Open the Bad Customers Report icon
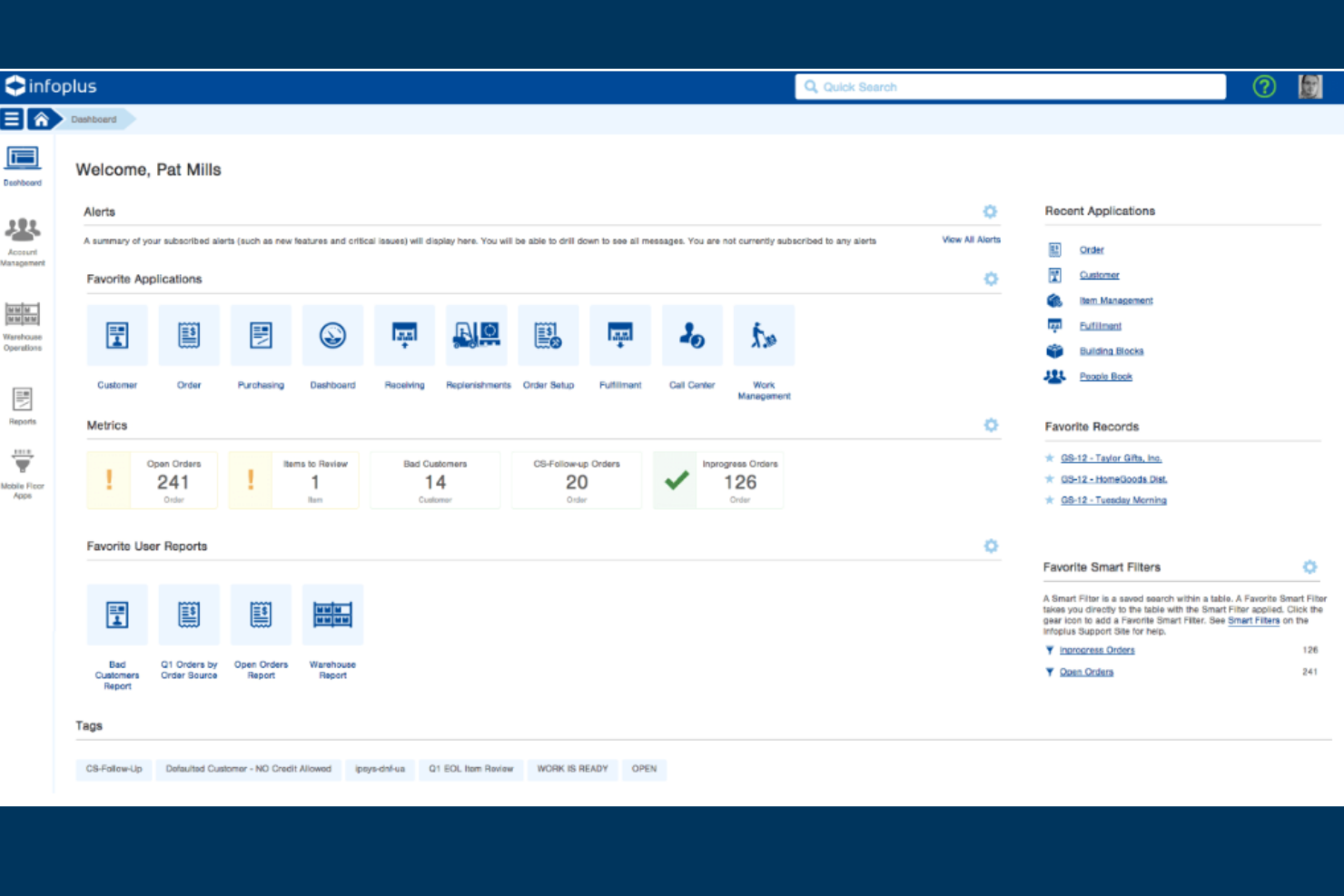 point(117,615)
